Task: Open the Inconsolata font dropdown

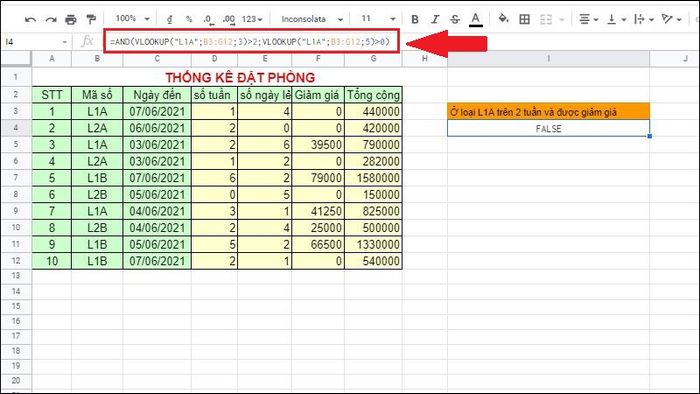Action: click(x=312, y=19)
